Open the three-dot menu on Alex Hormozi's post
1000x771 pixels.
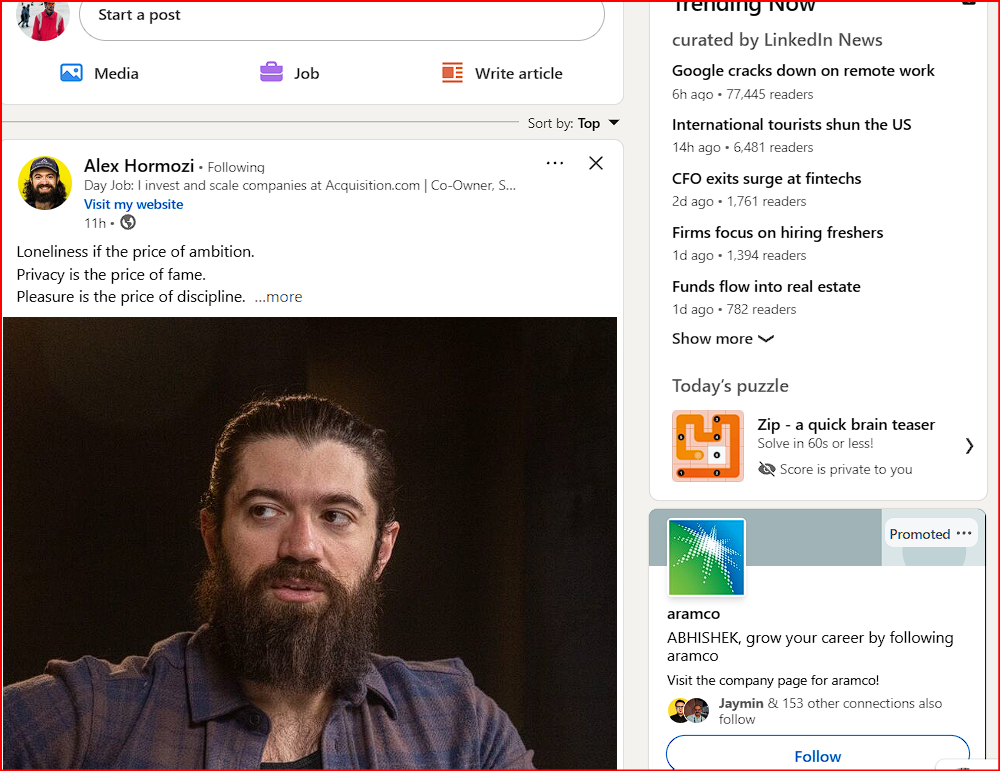point(555,163)
